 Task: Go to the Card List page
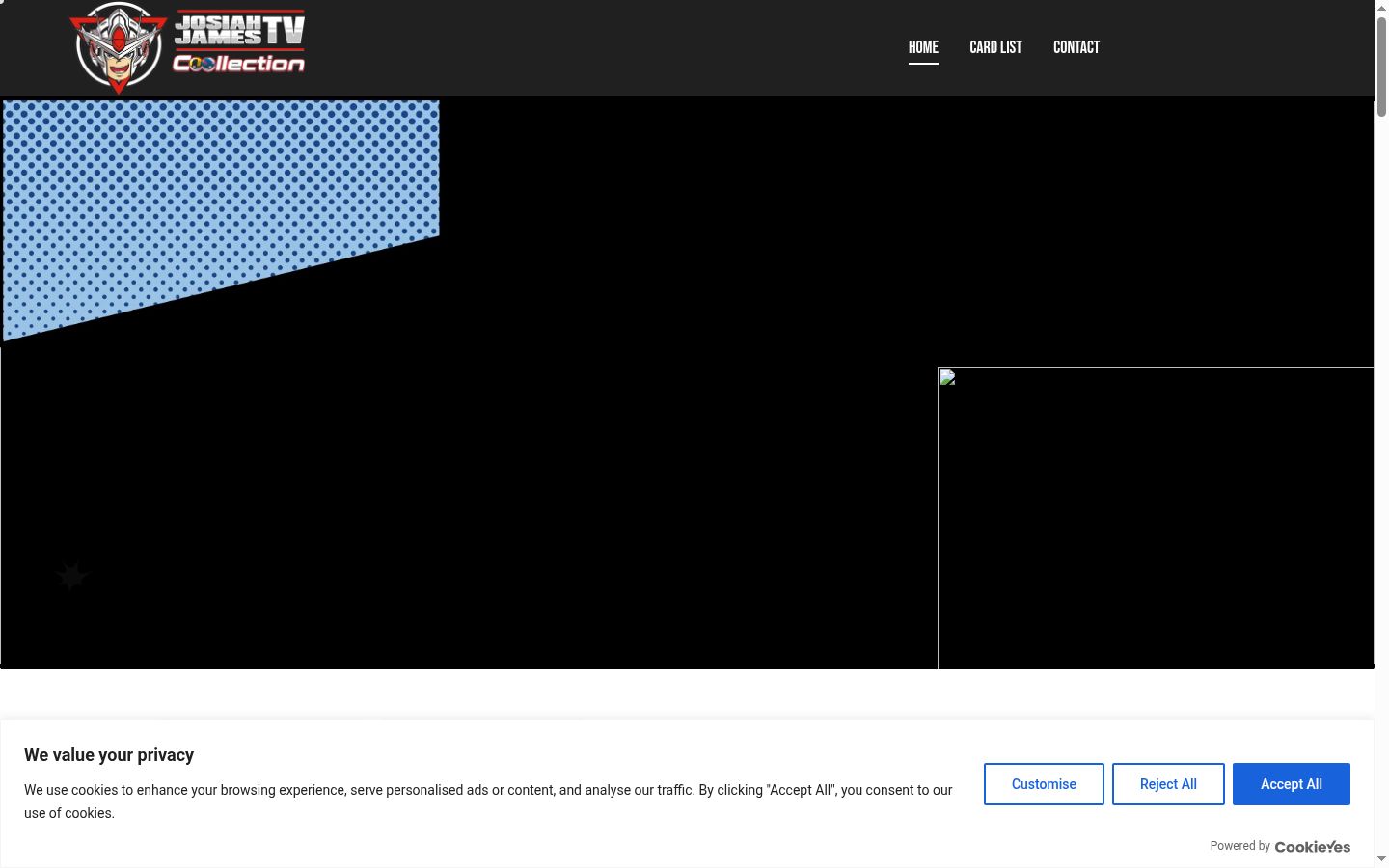coord(995,47)
